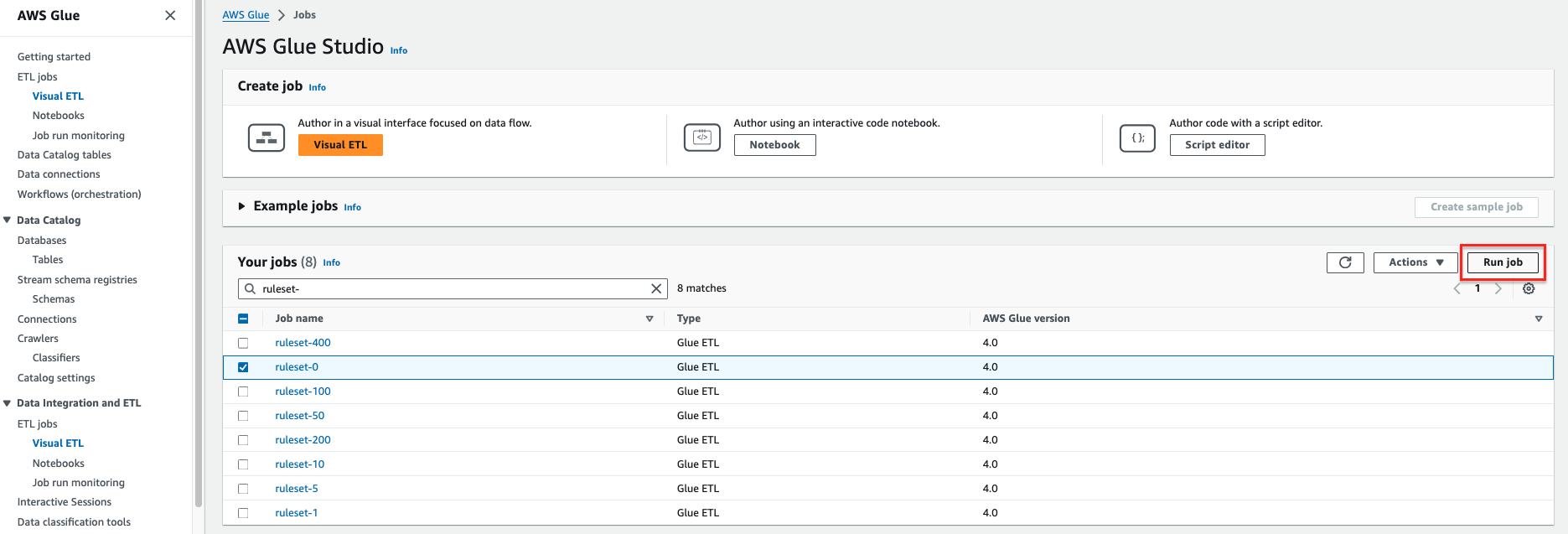This screenshot has height=534, width=1568.
Task: Collapse the Data Catalog sidebar section
Action: click(x=8, y=220)
